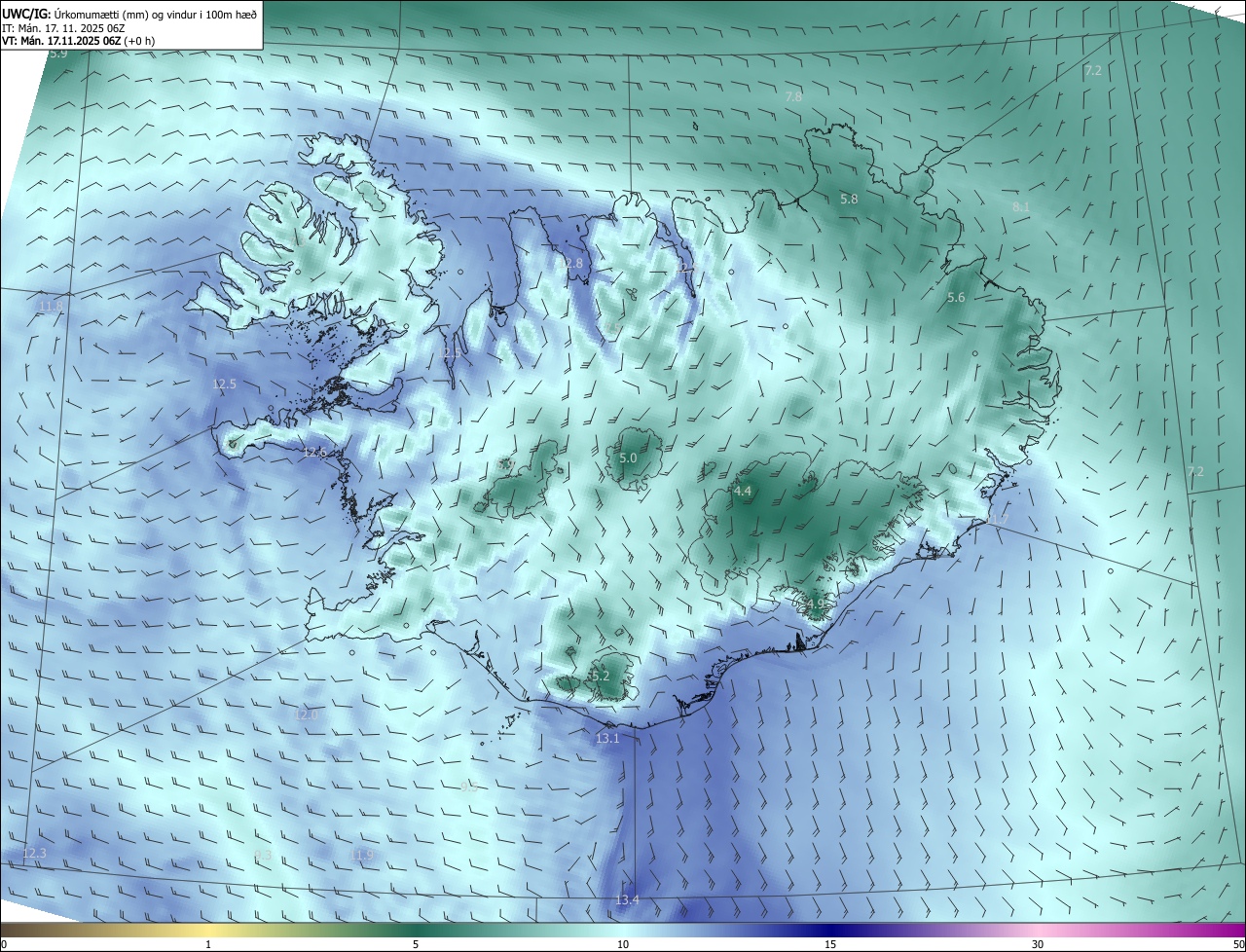Click the 9.5 value label on the map
1246x952 pixels.
point(468,787)
